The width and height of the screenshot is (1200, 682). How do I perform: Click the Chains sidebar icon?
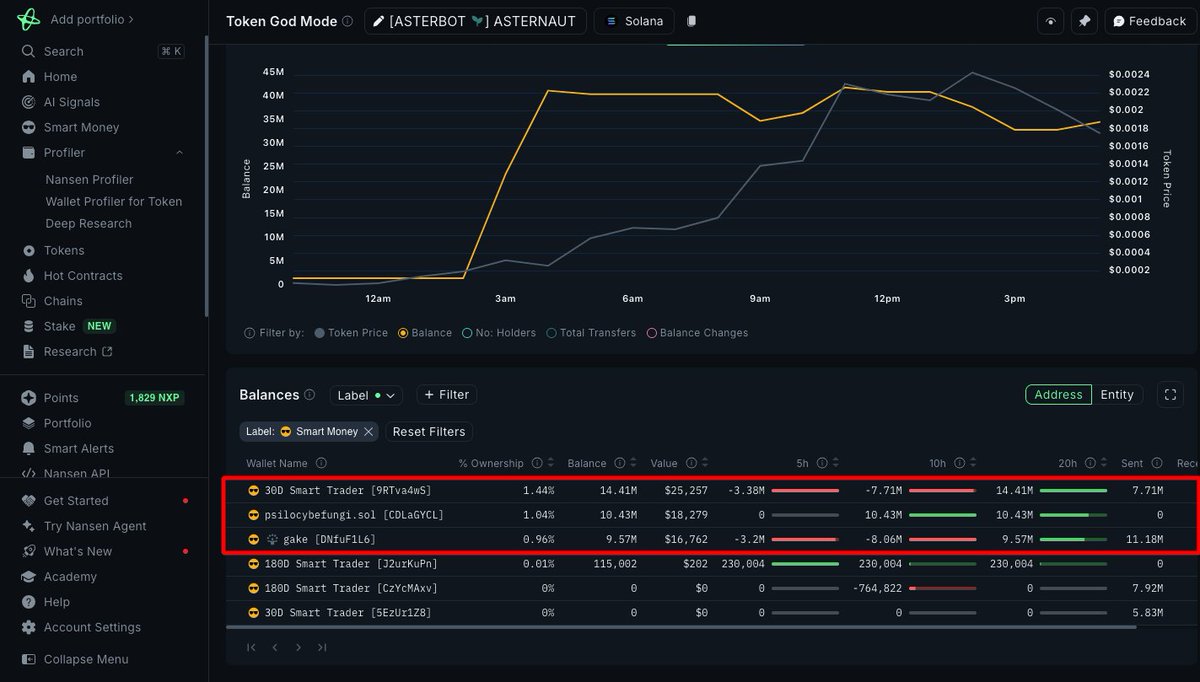click(x=28, y=301)
